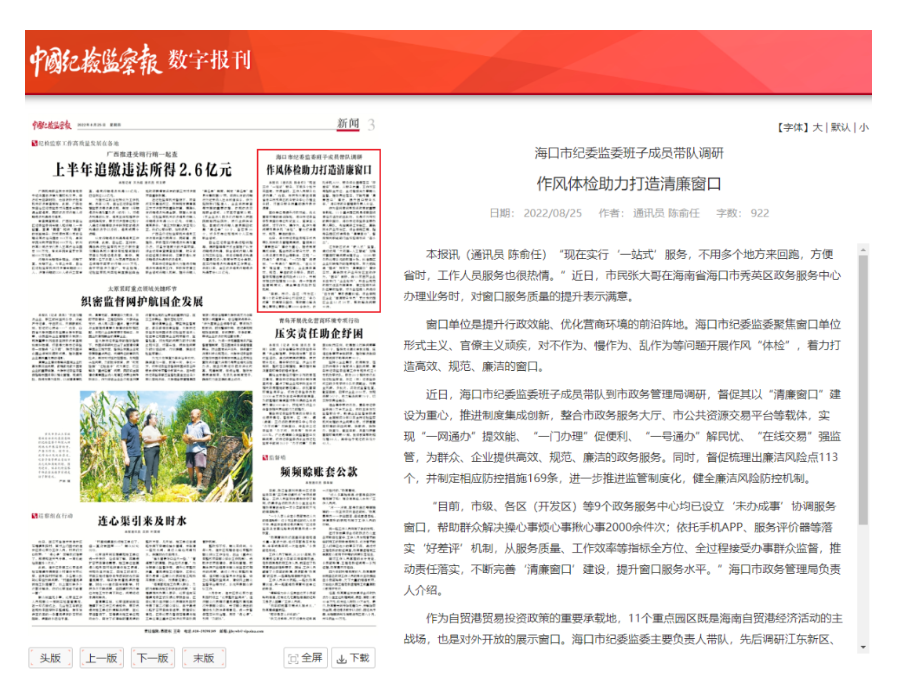Click the scrollbar down arrow
The width and height of the screenshot is (903, 692).
[x=863, y=648]
